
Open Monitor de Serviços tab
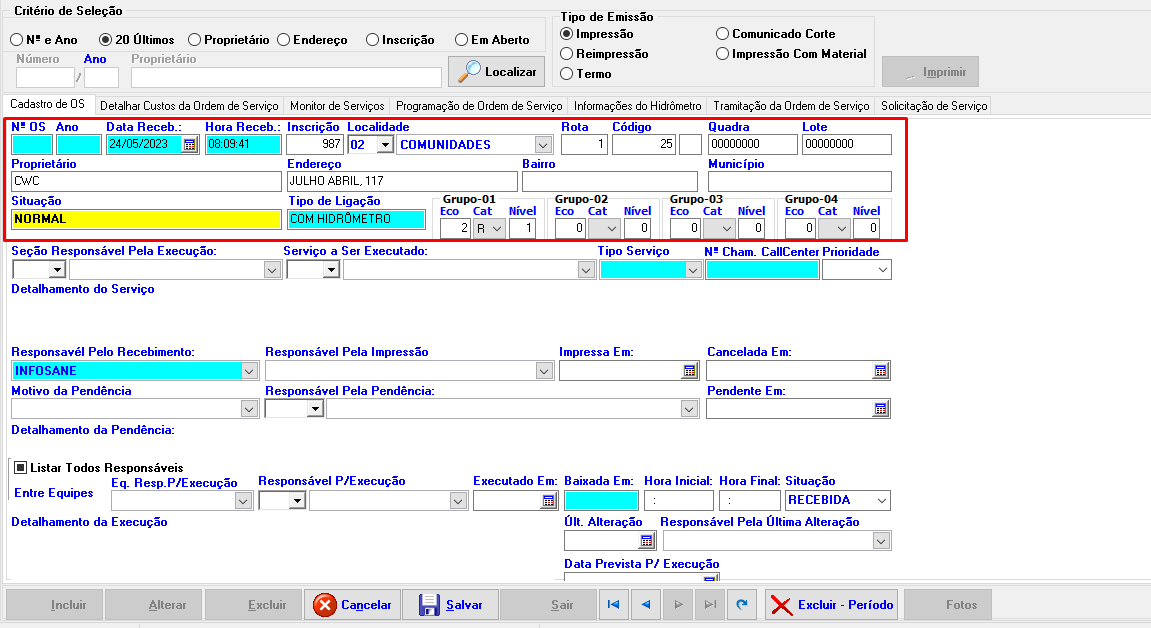(x=337, y=106)
